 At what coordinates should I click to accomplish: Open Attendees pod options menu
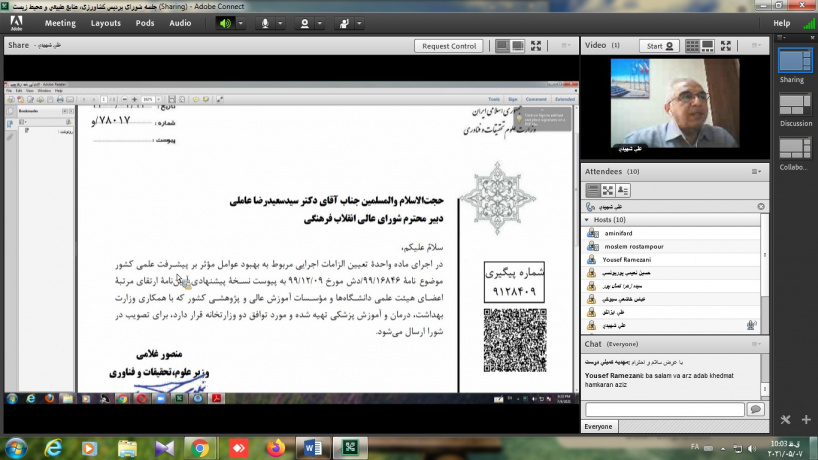(x=757, y=172)
